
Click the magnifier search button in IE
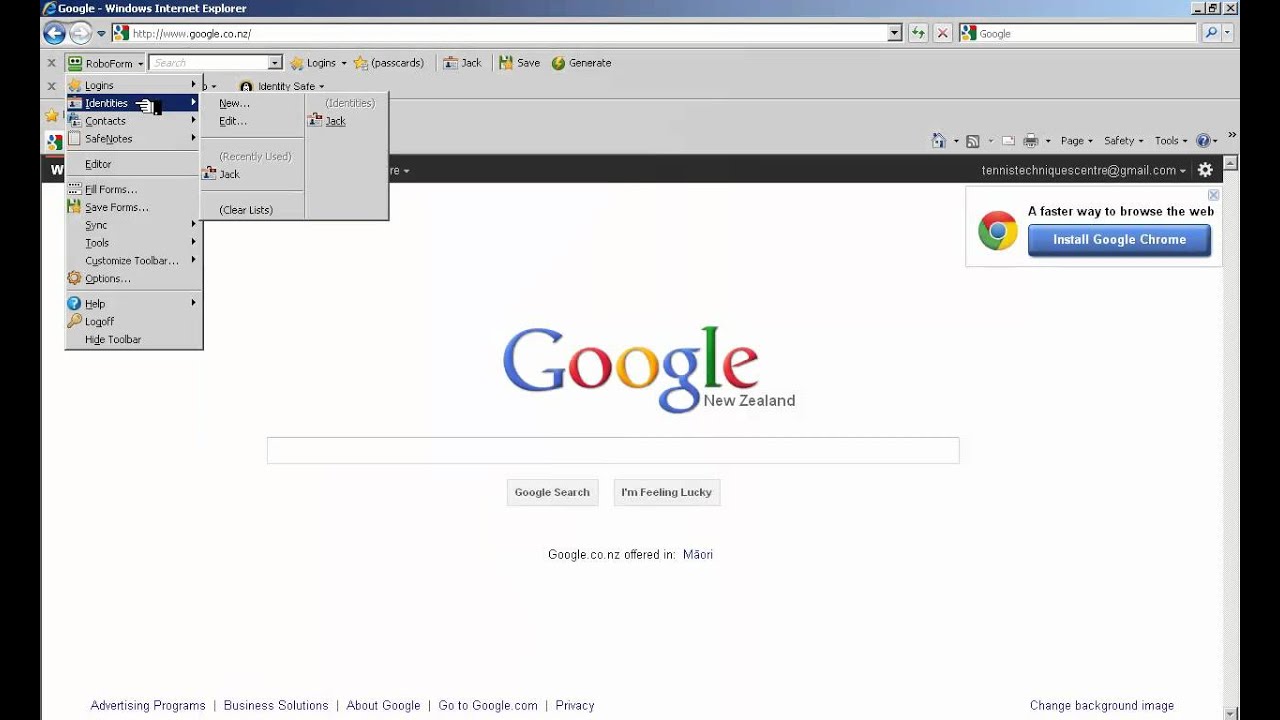(x=1211, y=33)
